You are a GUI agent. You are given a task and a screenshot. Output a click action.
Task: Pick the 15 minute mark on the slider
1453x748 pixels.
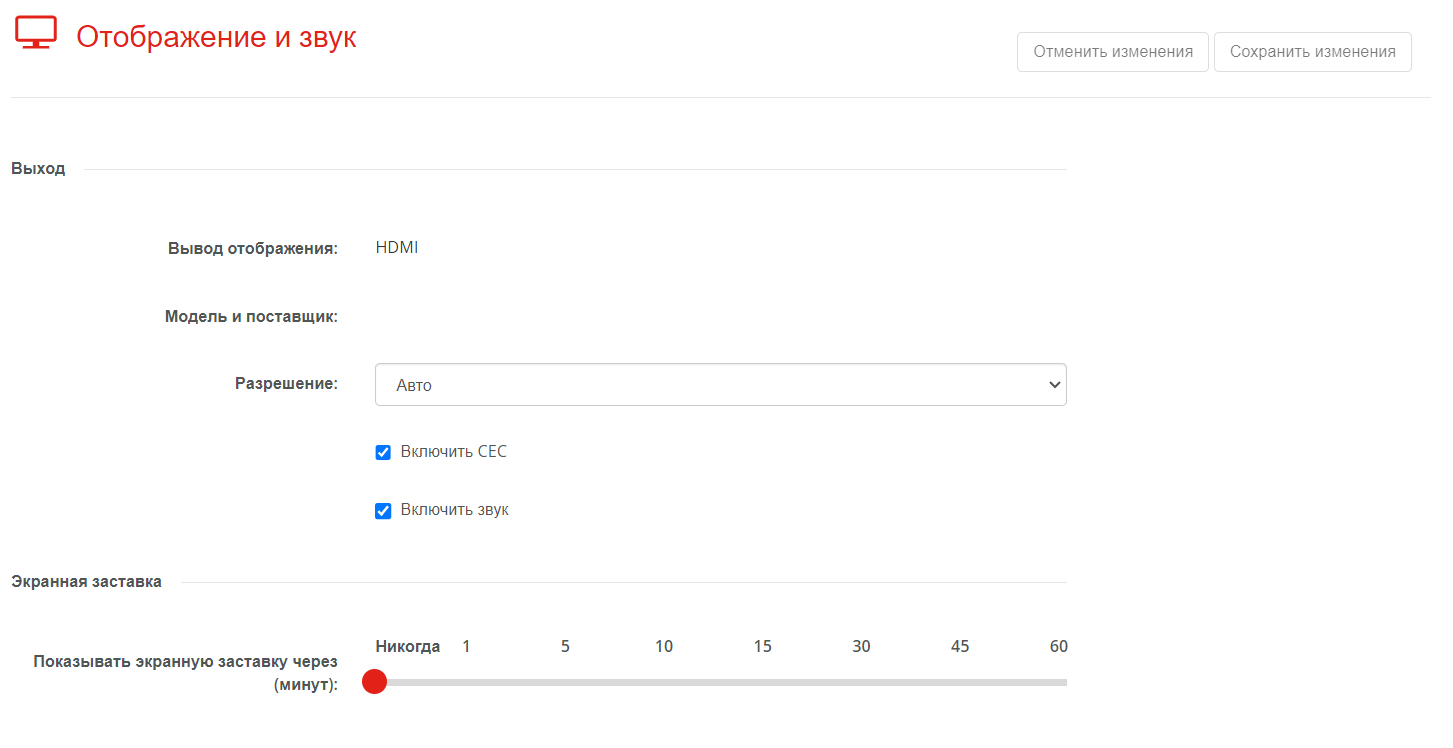point(763,646)
